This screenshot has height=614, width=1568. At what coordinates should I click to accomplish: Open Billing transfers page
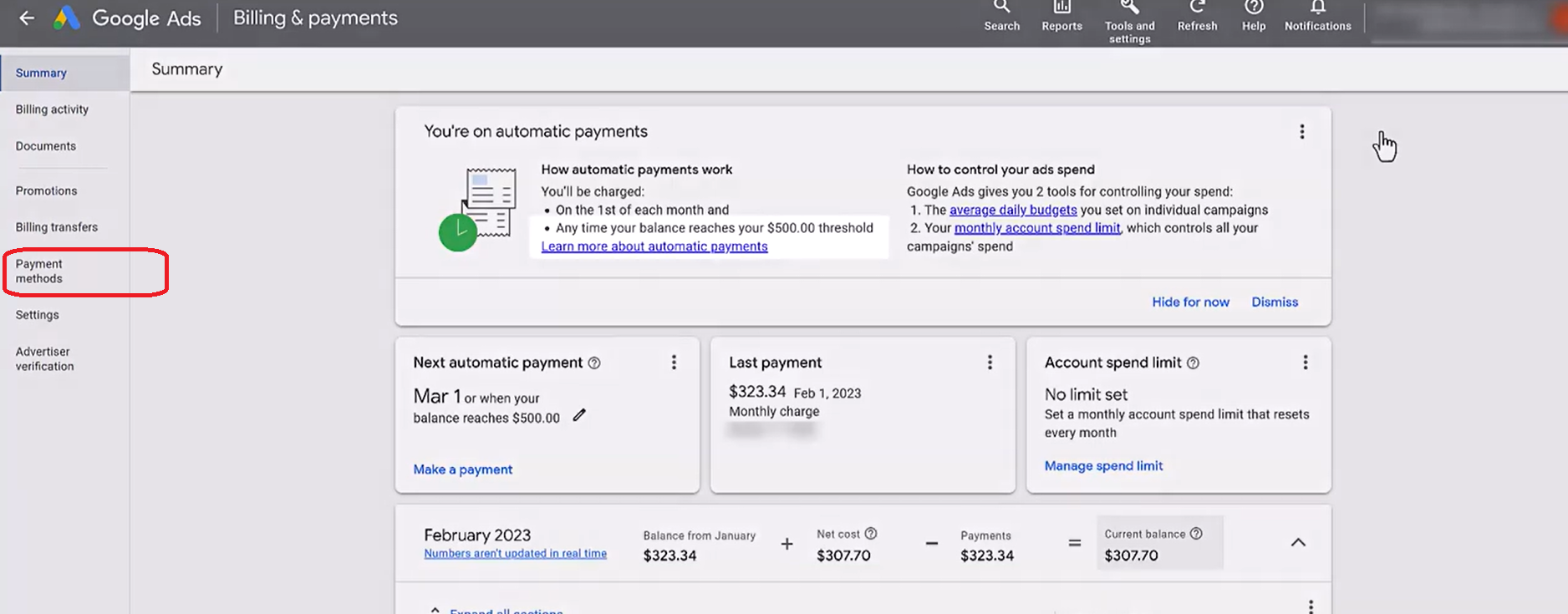coord(57,227)
